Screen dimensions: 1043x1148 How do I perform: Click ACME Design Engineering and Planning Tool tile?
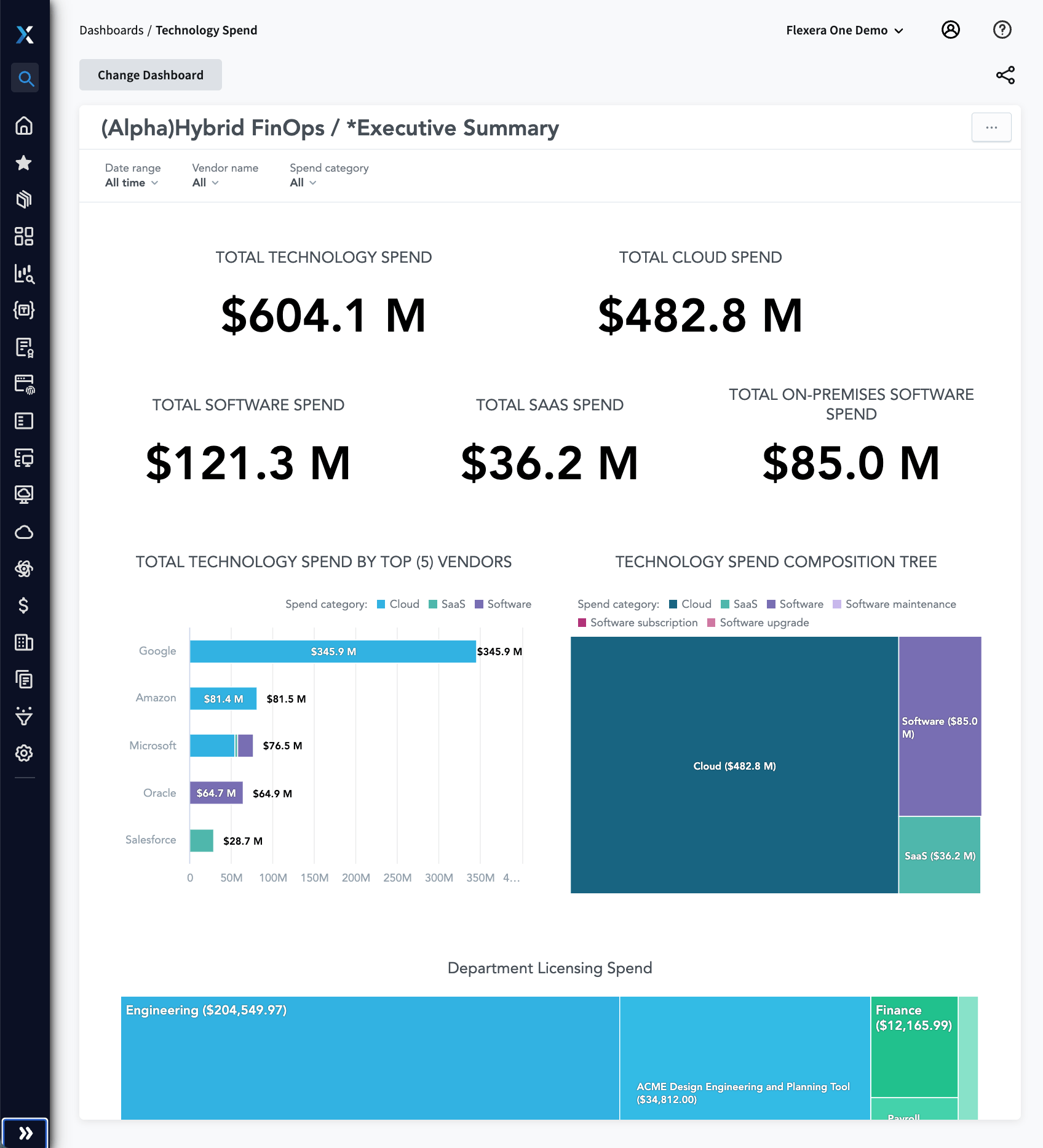tap(745, 1058)
